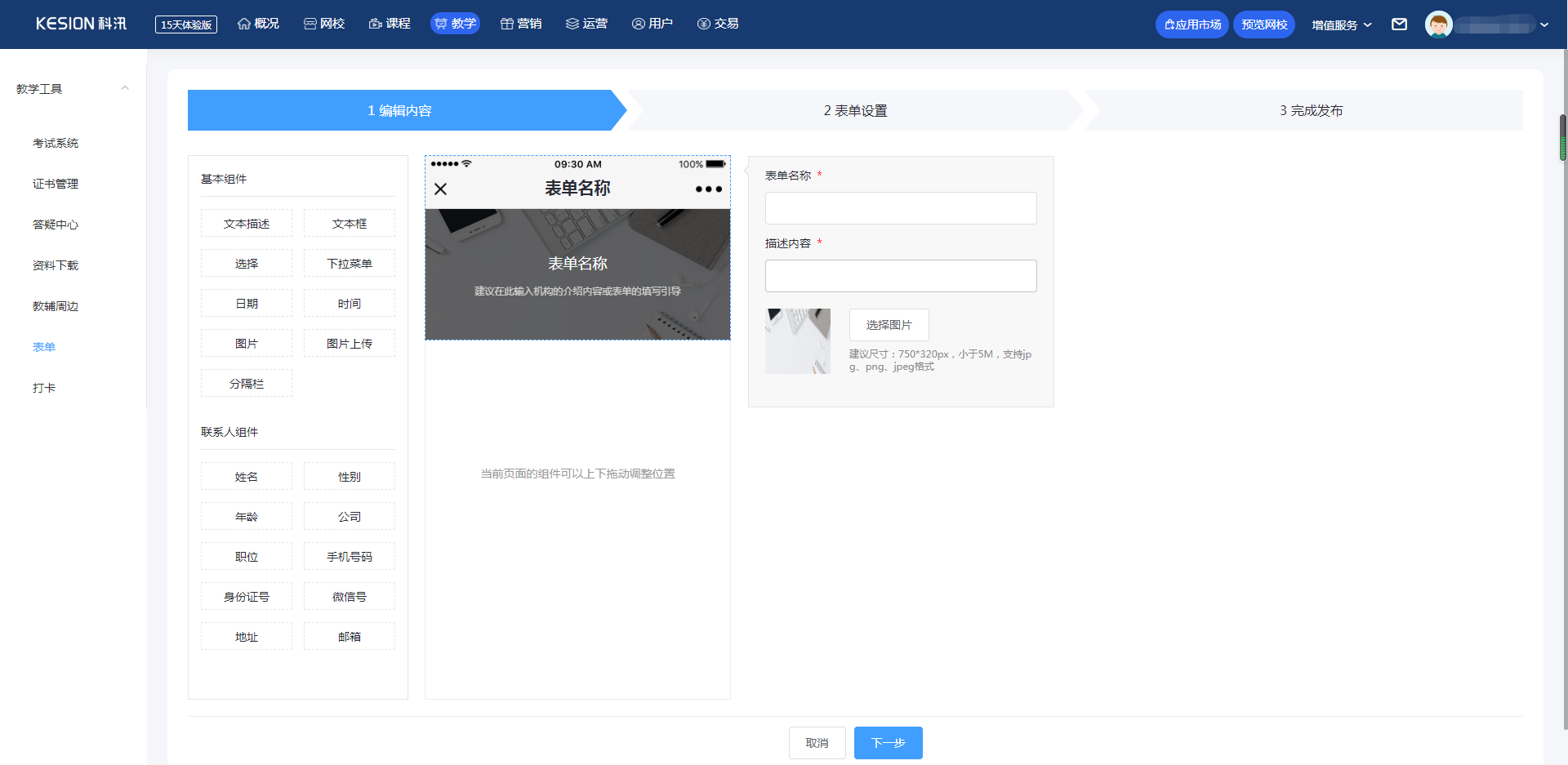Click the 描述内容 input field

[901, 276]
